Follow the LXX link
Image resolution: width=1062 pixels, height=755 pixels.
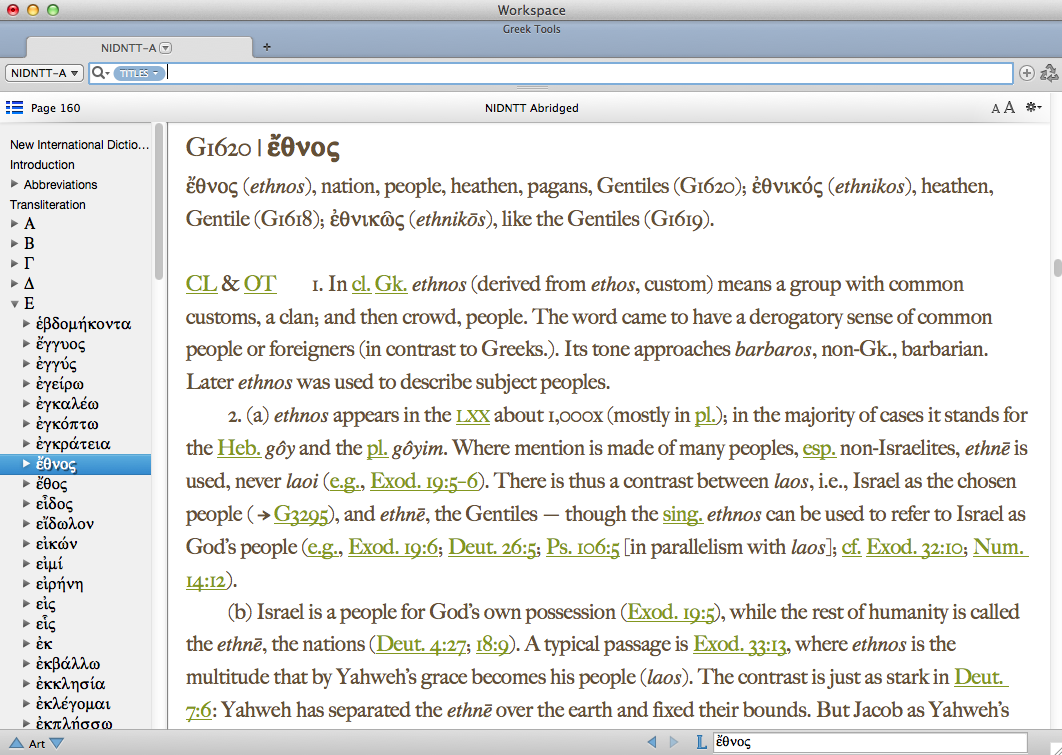(x=473, y=415)
